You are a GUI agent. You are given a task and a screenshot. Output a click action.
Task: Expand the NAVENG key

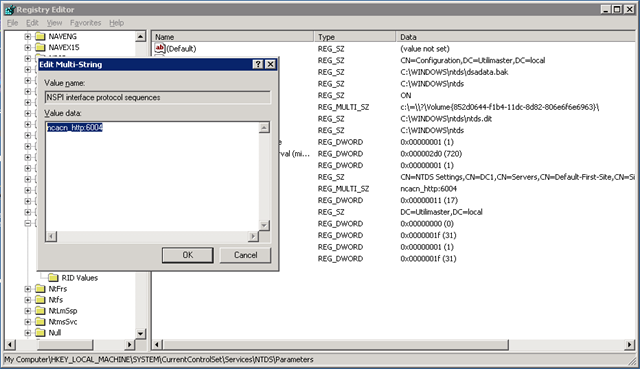27,36
